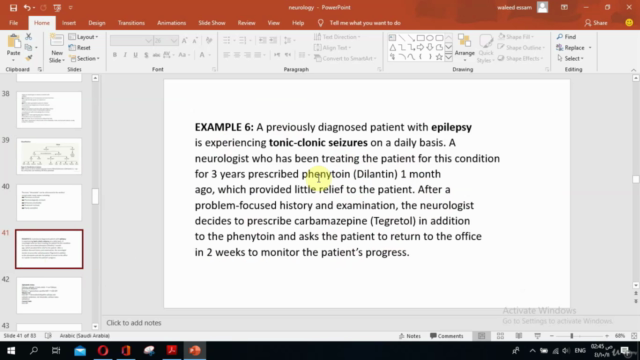Collapse the ribbon with the chevron
This screenshot has width=640, height=360.
(633, 70)
